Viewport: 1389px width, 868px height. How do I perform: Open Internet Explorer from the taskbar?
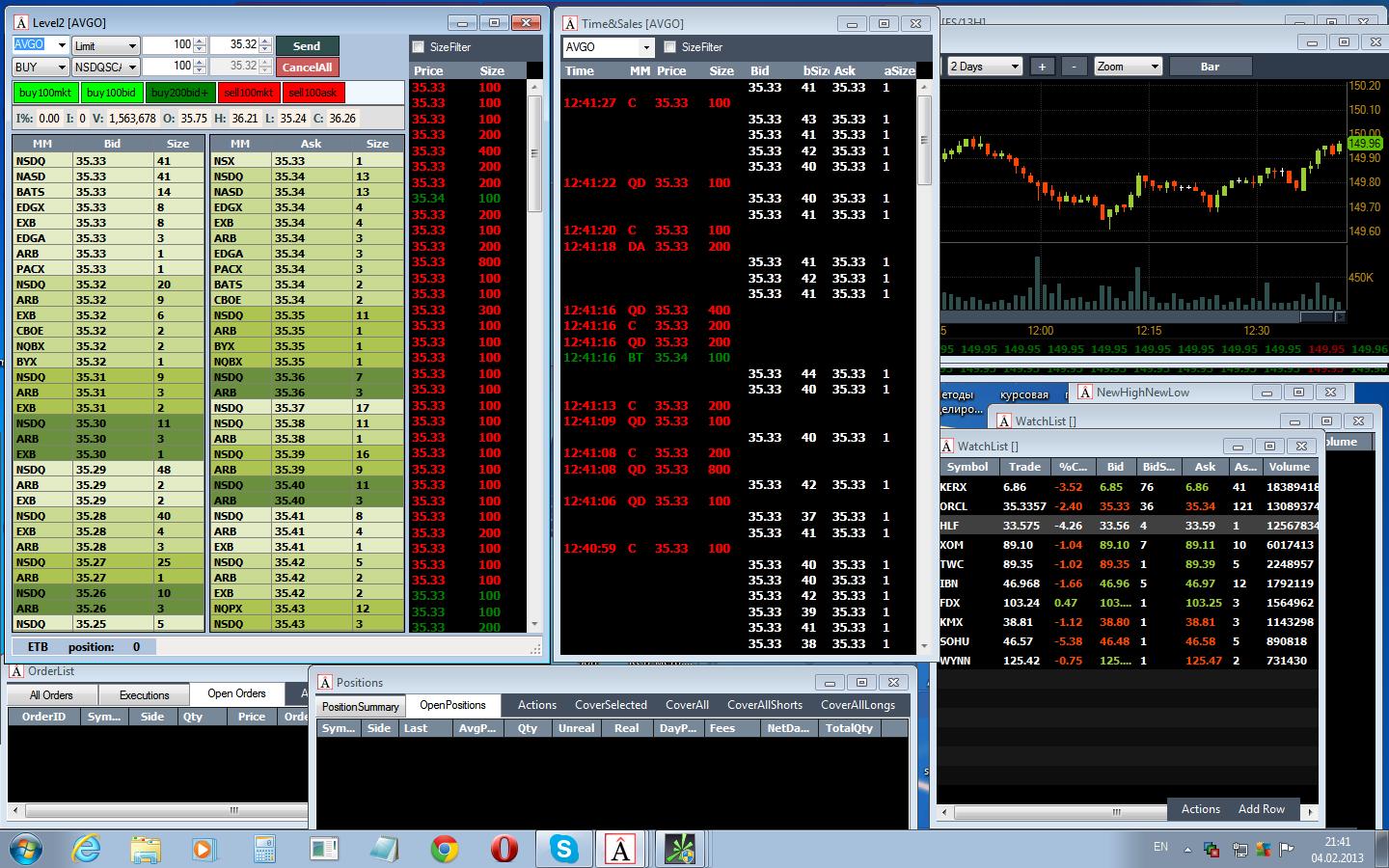pos(86,849)
